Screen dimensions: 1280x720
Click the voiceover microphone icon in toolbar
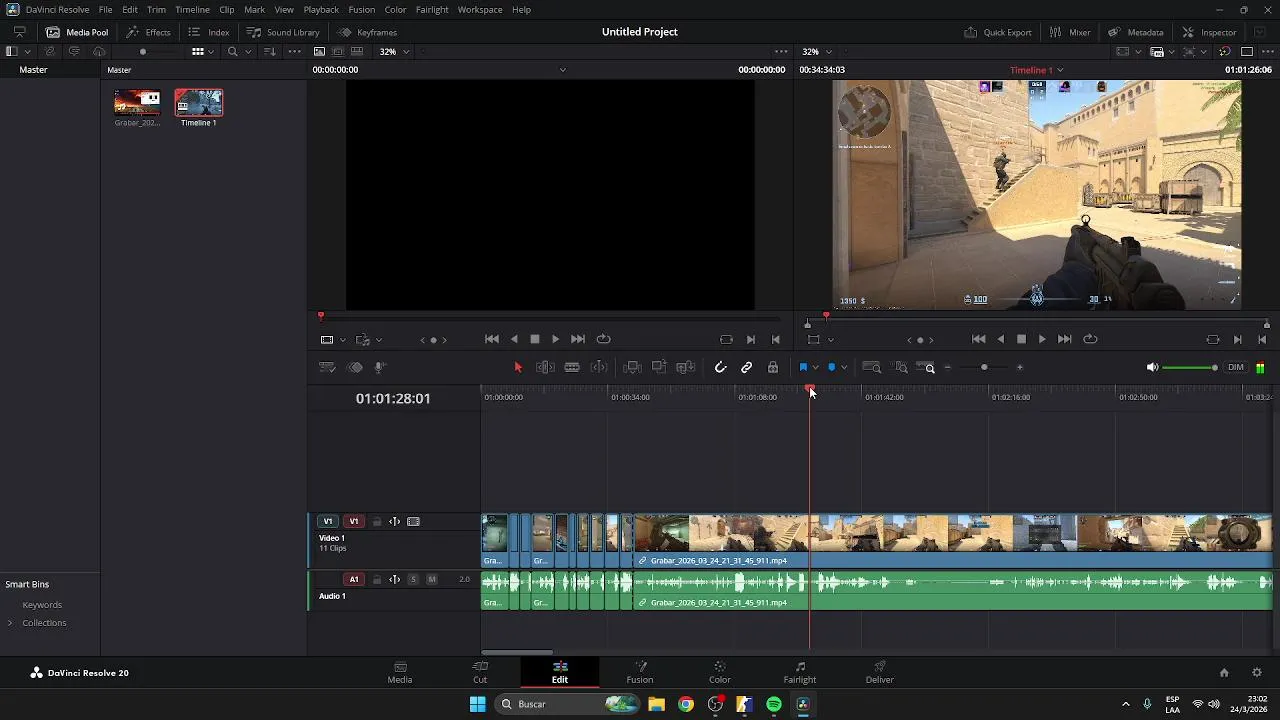click(x=380, y=368)
